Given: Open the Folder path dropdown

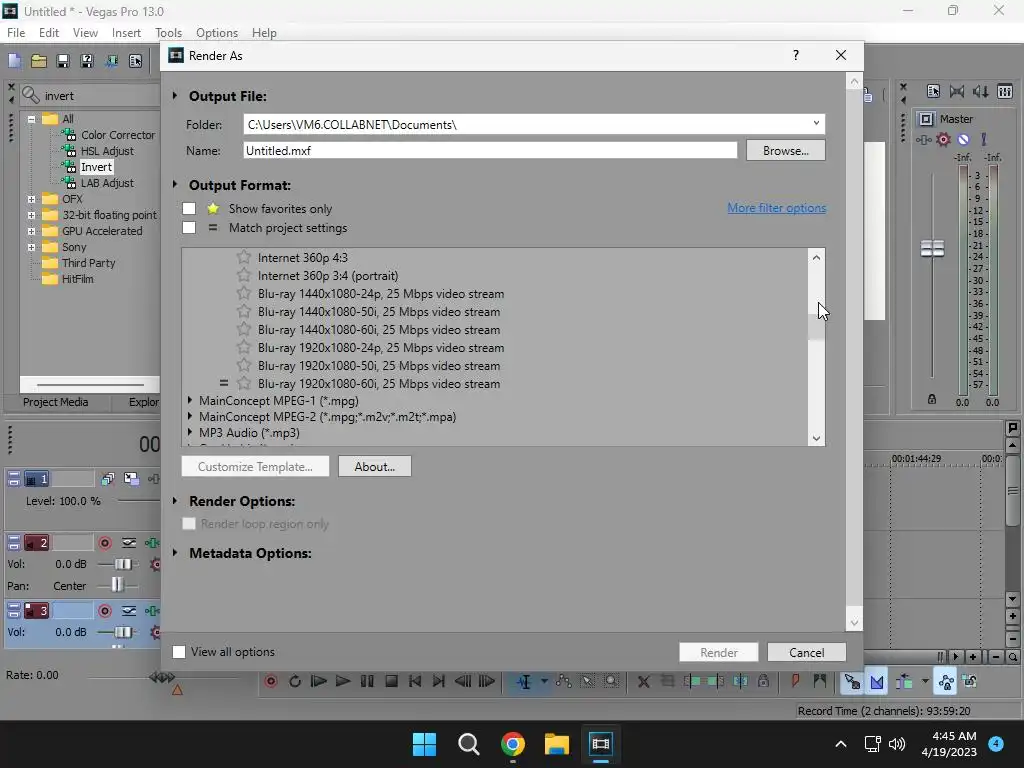Looking at the screenshot, I should tap(816, 123).
